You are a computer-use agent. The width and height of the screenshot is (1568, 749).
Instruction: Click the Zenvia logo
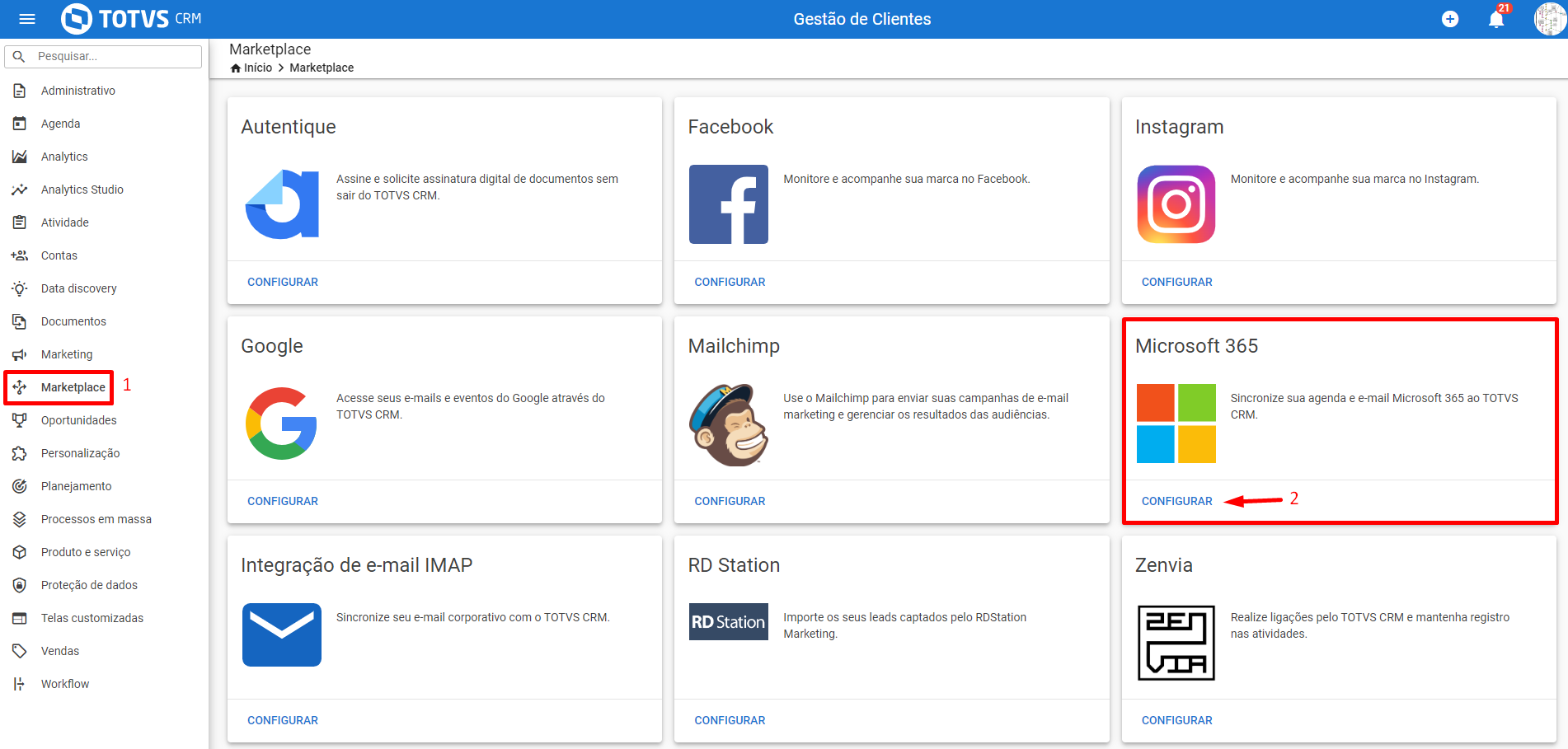(1176, 643)
